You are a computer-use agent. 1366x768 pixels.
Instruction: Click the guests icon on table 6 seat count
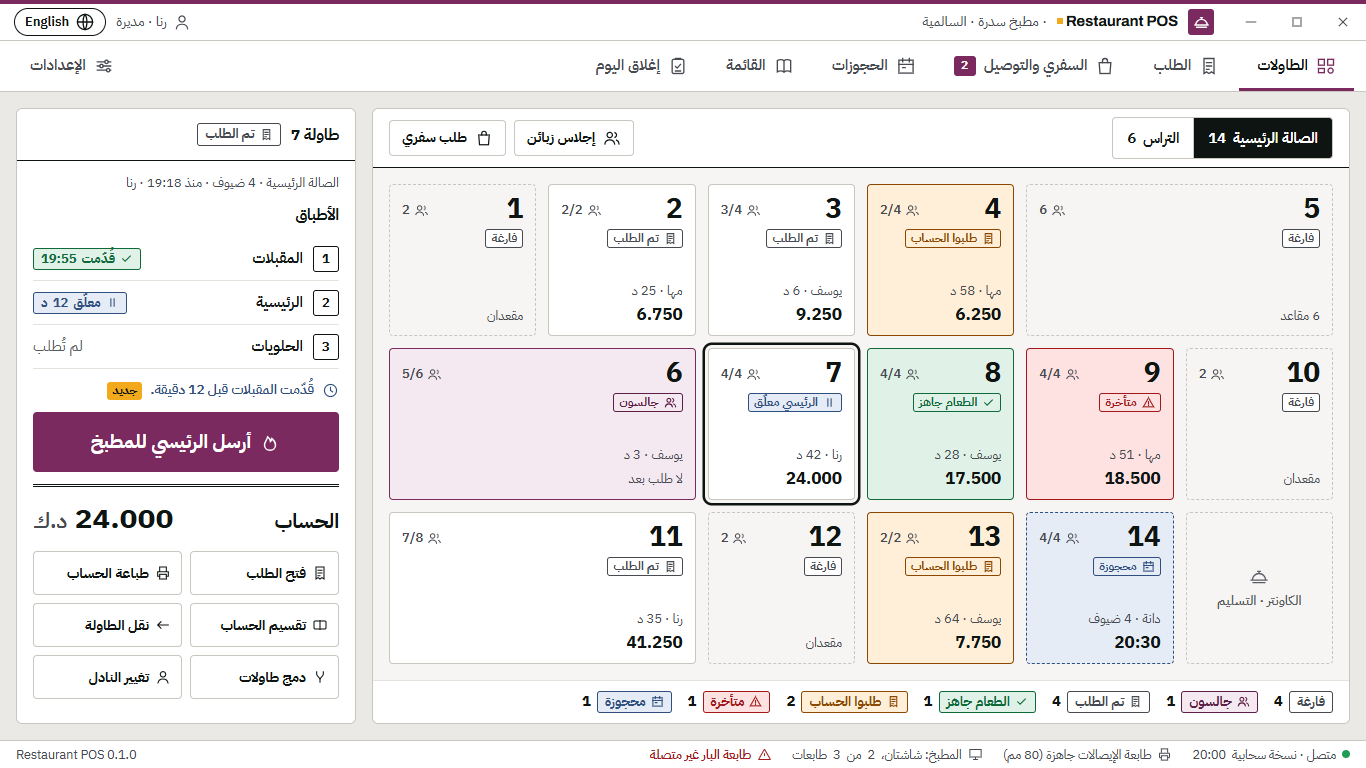pos(434,374)
